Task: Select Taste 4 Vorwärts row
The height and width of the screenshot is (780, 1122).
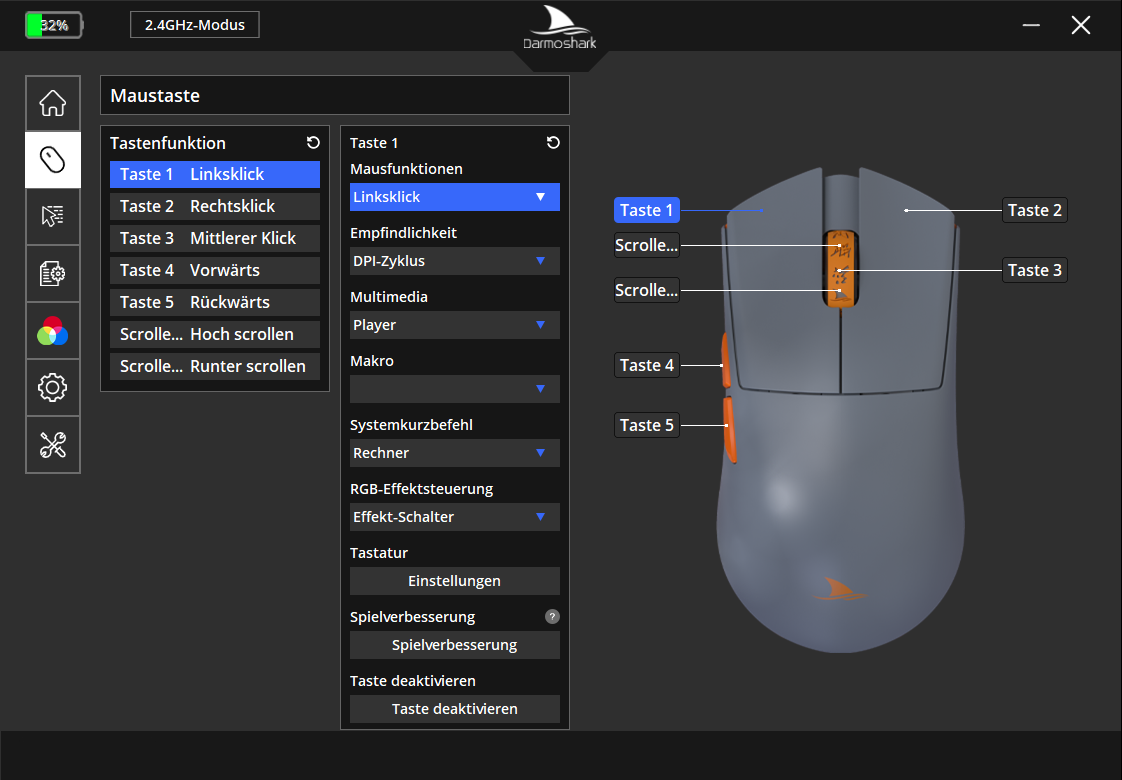Action: click(x=215, y=270)
